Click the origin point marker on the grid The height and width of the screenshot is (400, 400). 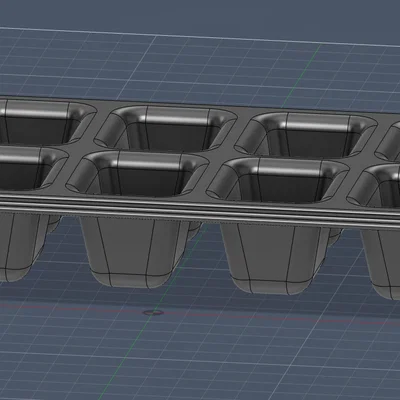point(153,312)
